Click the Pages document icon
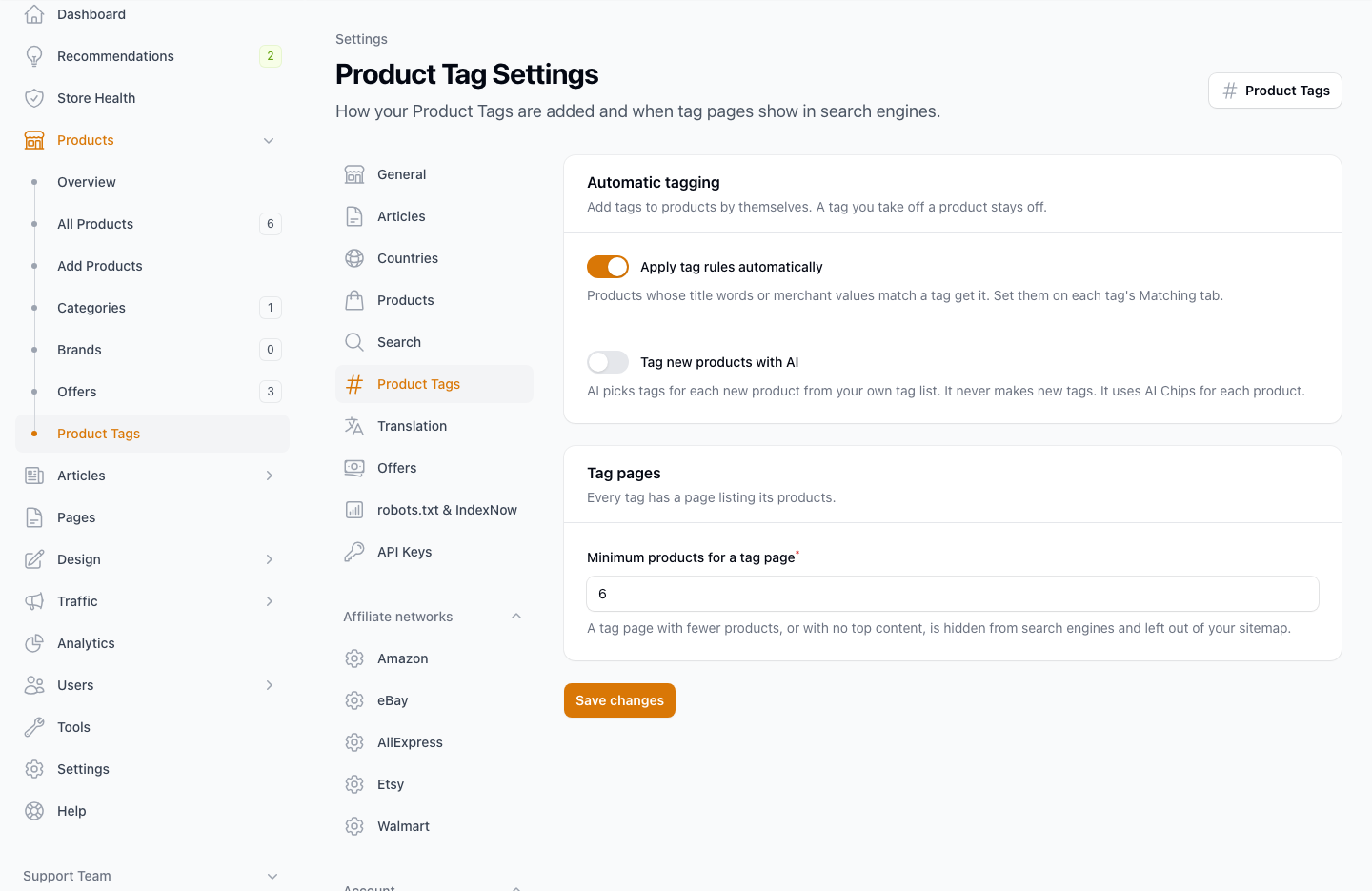1372x891 pixels. pos(34,517)
